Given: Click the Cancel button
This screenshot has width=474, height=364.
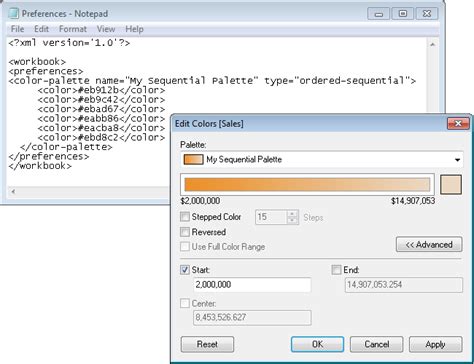Looking at the screenshot, I should [377, 344].
